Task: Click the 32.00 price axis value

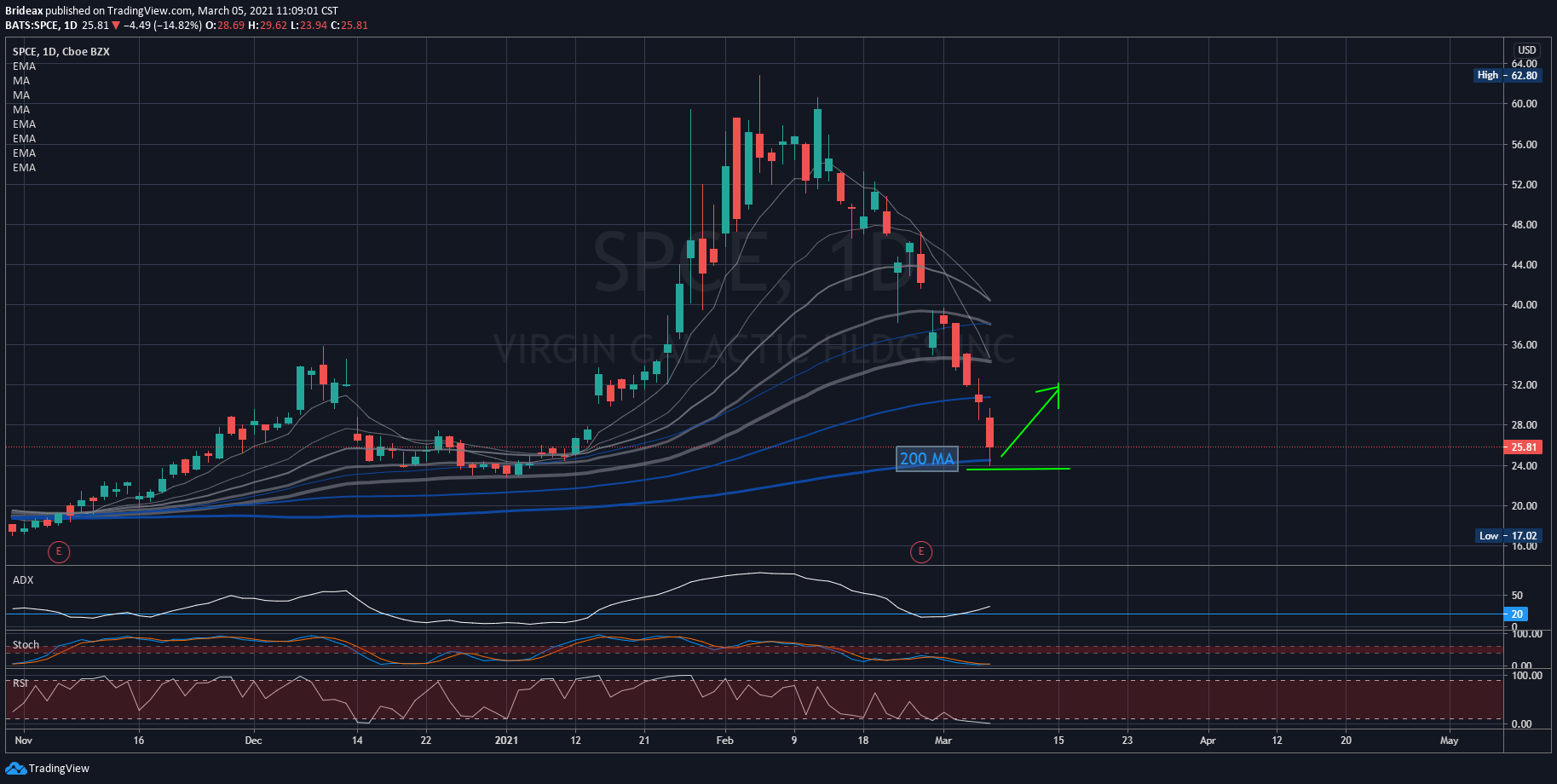Action: click(x=1525, y=385)
